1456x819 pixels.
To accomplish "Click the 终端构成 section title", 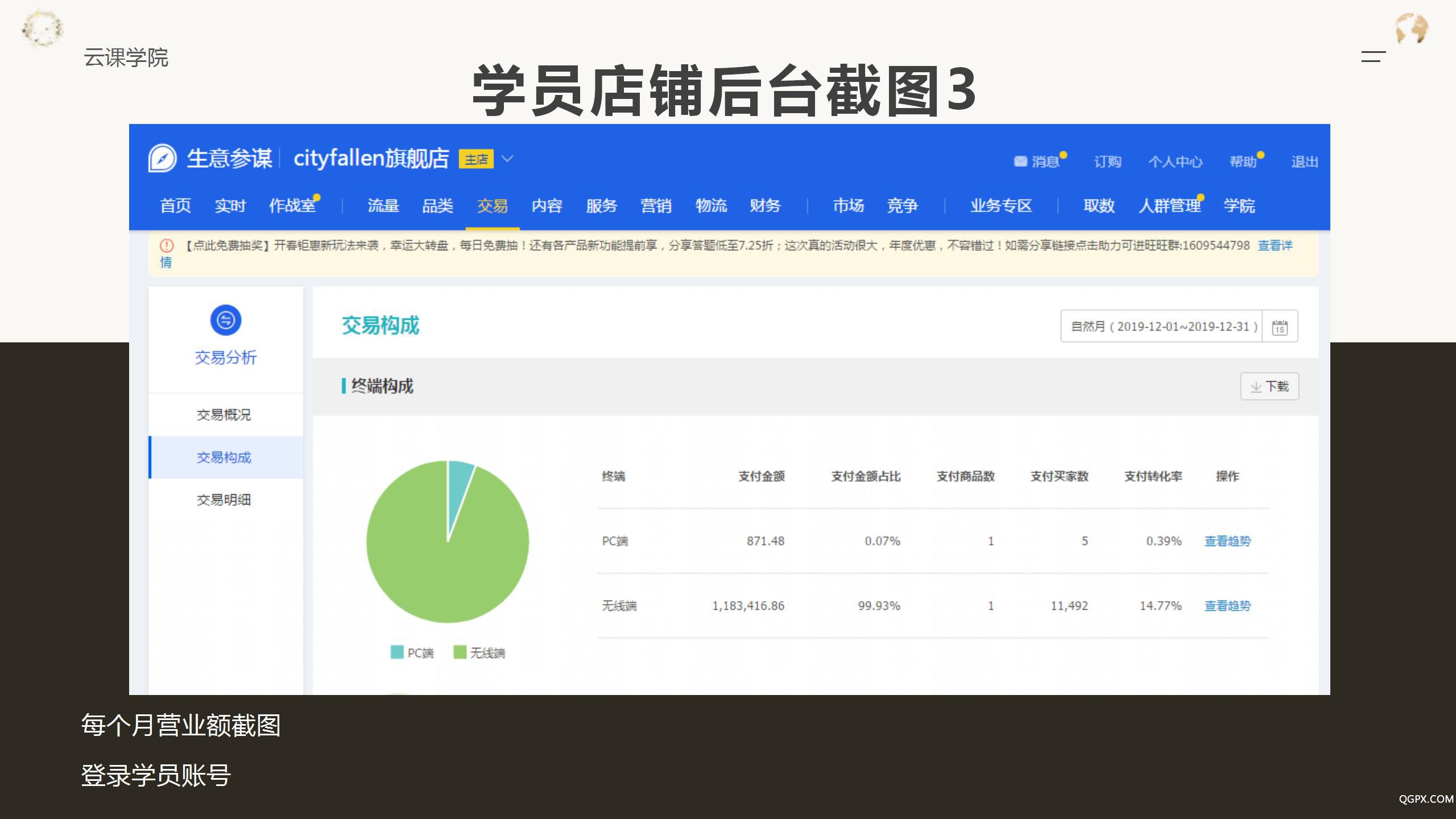I will tap(382, 386).
